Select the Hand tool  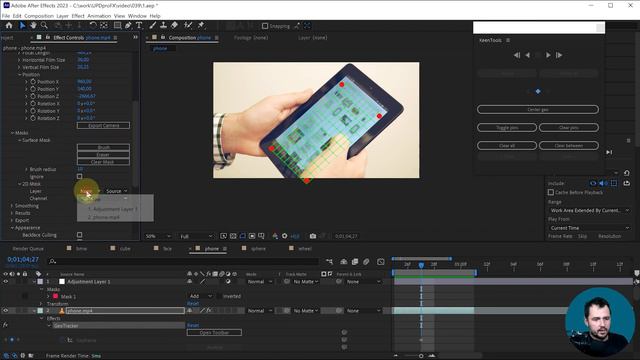point(33,25)
